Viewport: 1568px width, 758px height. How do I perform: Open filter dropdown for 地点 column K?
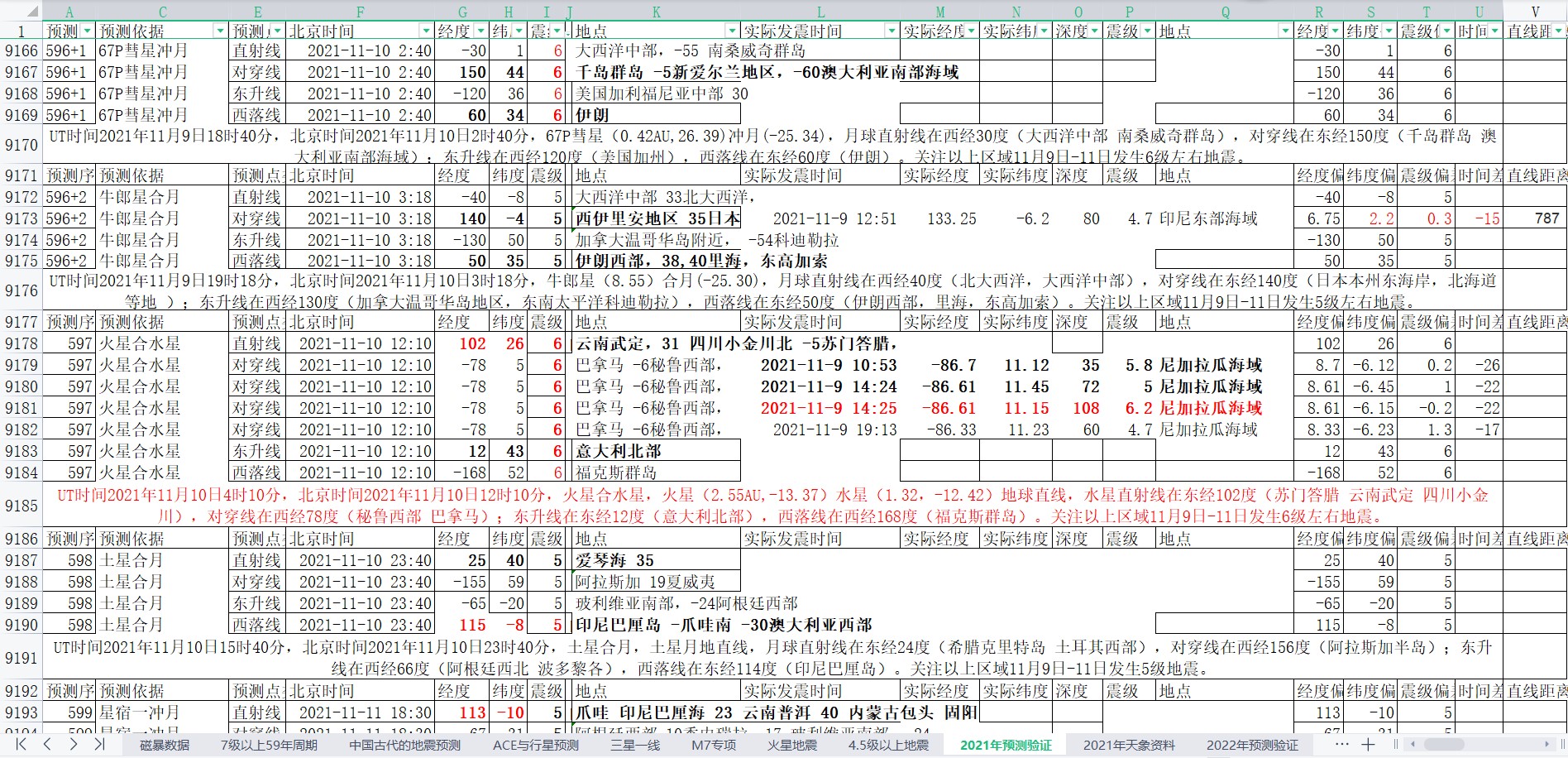pyautogui.click(x=733, y=31)
